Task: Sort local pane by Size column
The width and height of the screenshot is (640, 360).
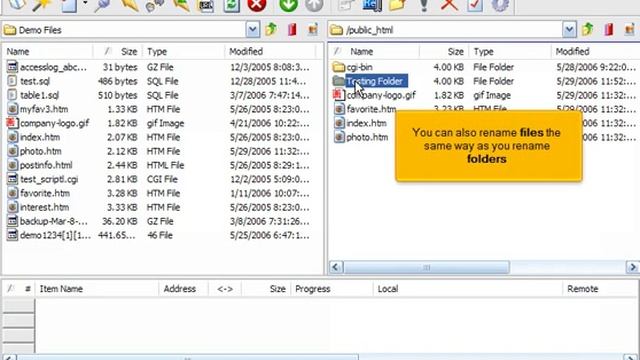Action: click(x=118, y=51)
